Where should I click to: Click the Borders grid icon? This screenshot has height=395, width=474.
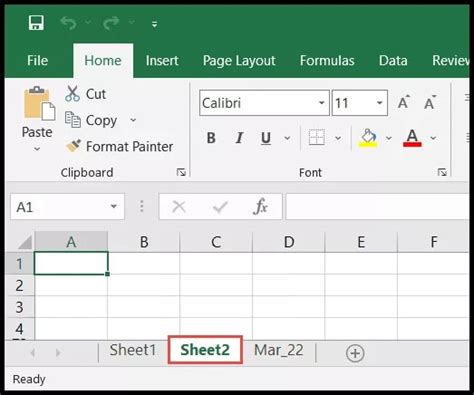(317, 137)
